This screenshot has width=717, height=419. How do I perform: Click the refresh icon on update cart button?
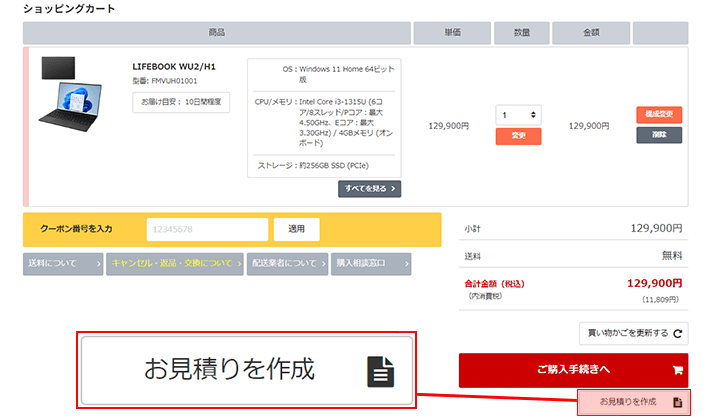tap(678, 333)
